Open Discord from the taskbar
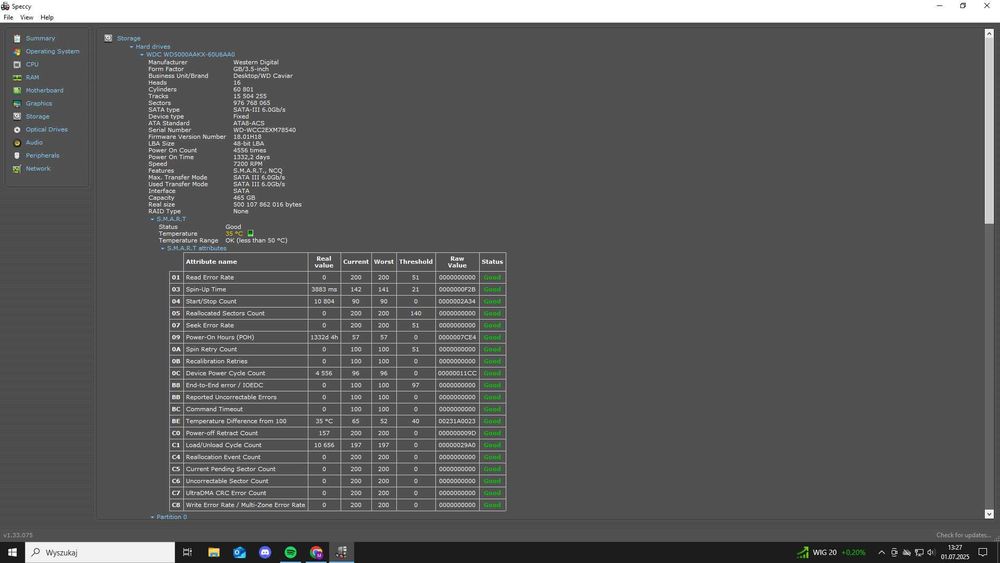The height and width of the screenshot is (563, 1000). coord(265,552)
